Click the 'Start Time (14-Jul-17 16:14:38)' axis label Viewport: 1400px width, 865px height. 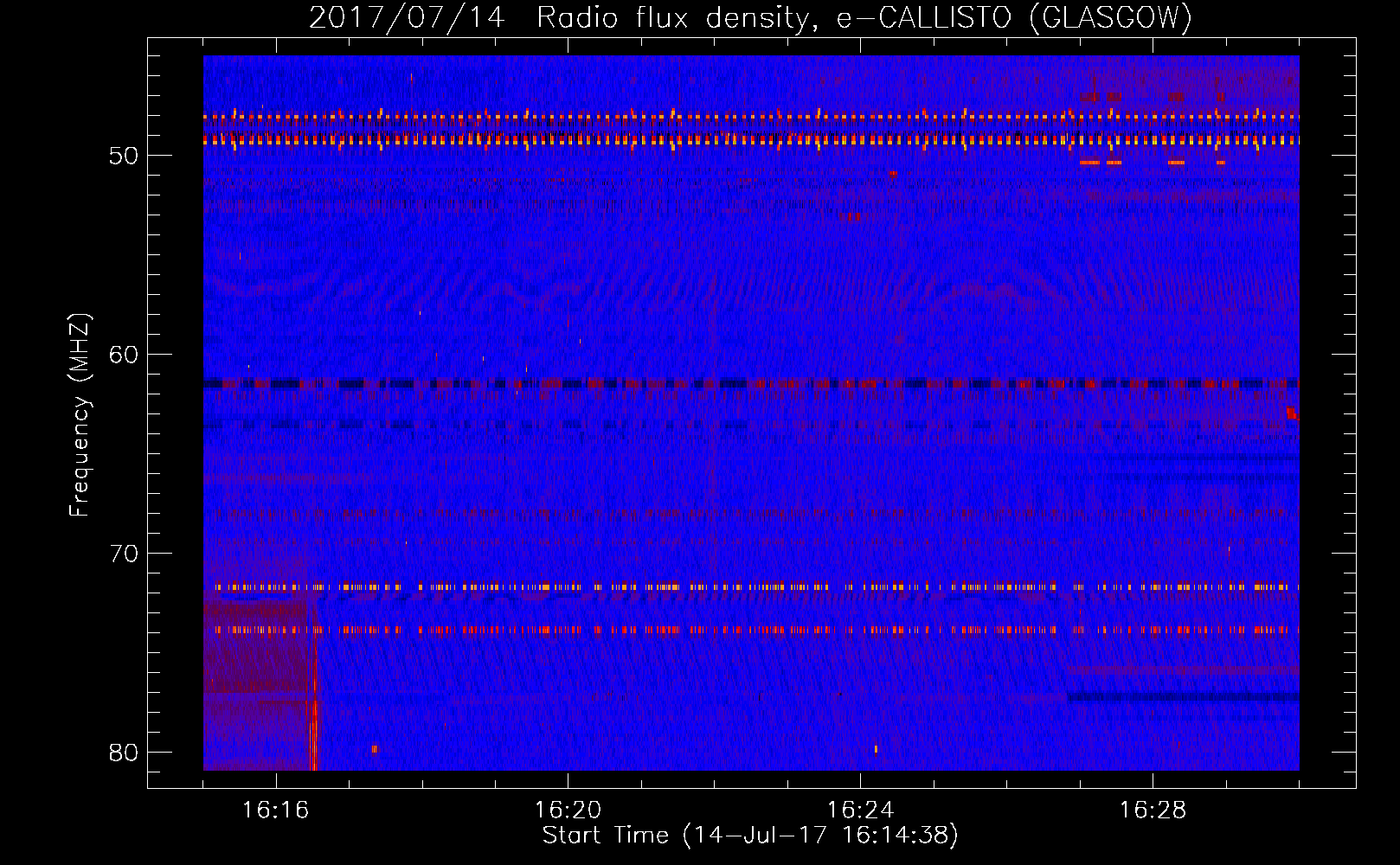click(x=750, y=836)
